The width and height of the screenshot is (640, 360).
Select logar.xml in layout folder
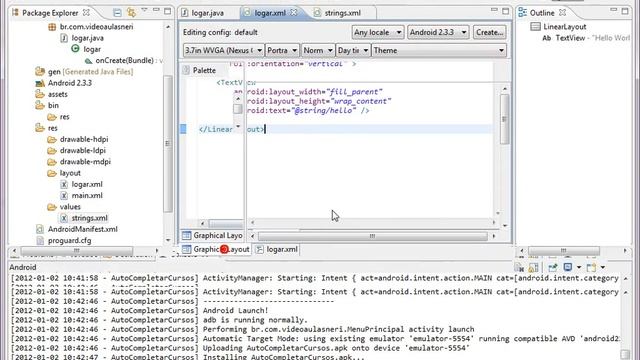(87, 184)
